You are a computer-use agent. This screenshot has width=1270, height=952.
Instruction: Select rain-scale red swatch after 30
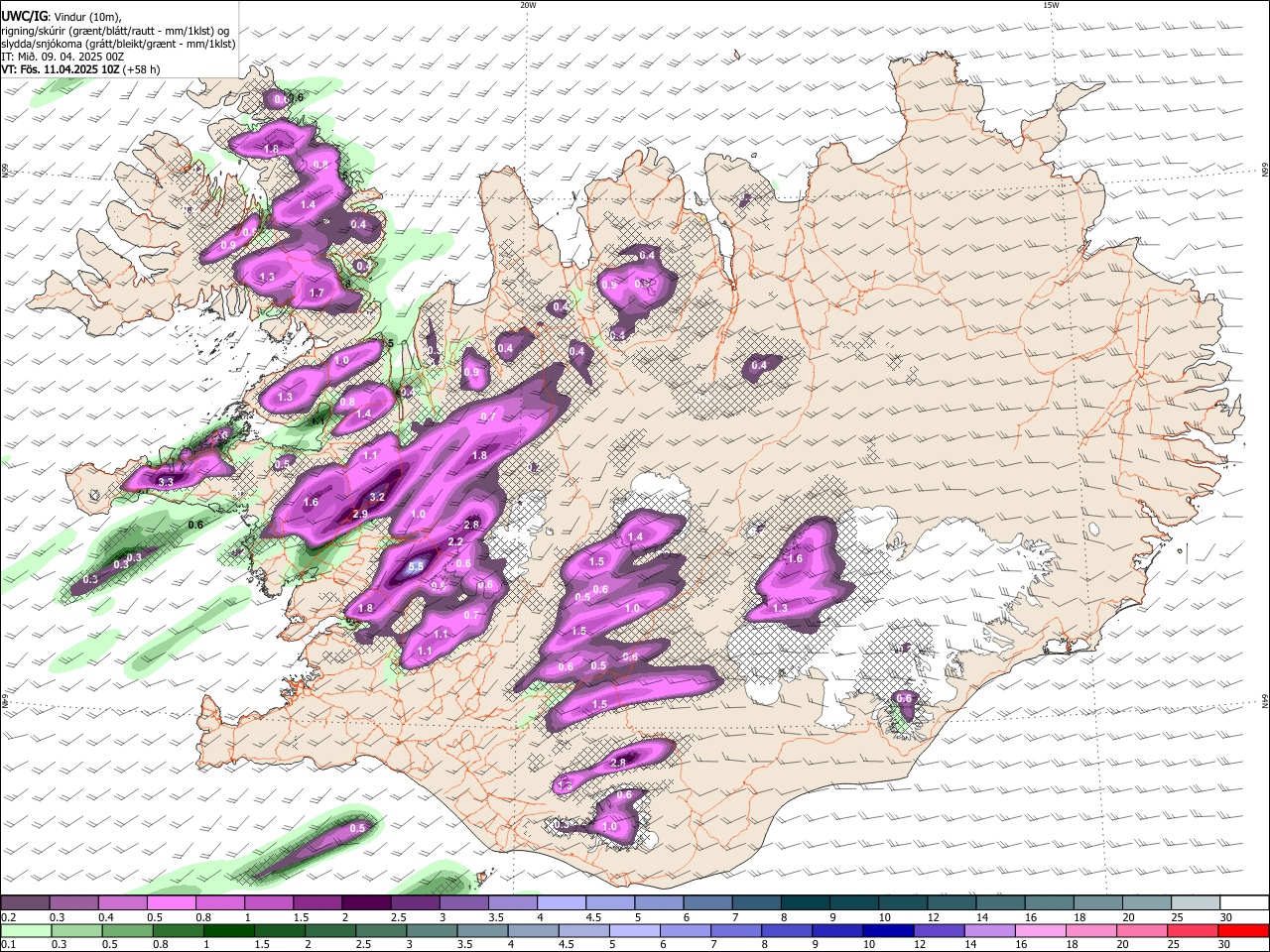(1244, 930)
